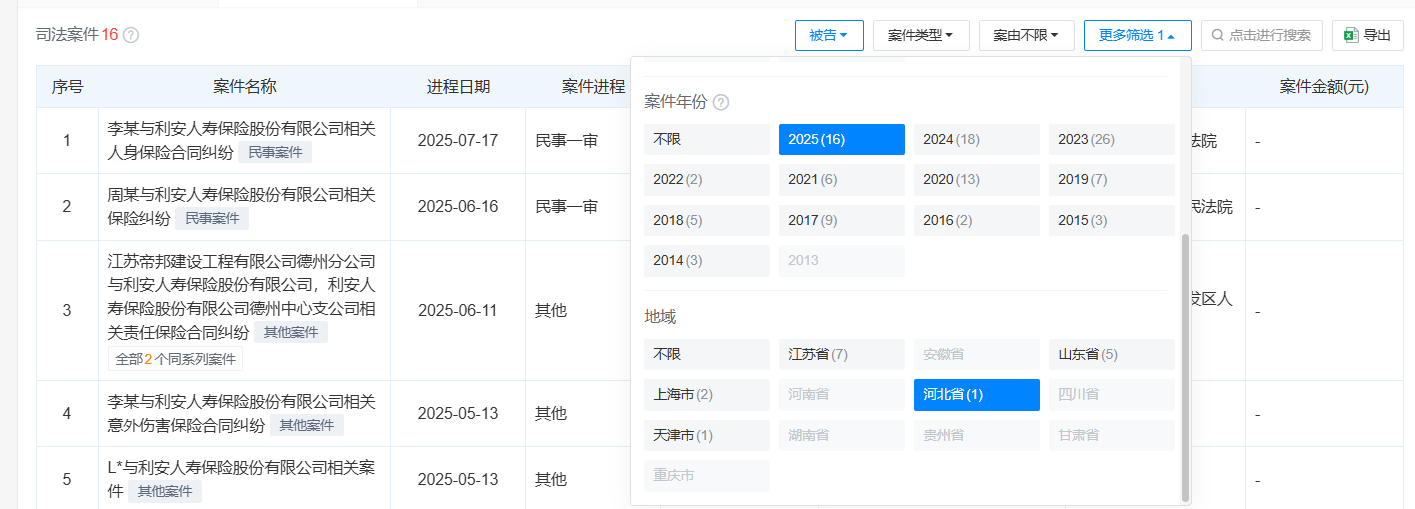
Task: Click the help icon next to 案件年份
Action: [721, 102]
